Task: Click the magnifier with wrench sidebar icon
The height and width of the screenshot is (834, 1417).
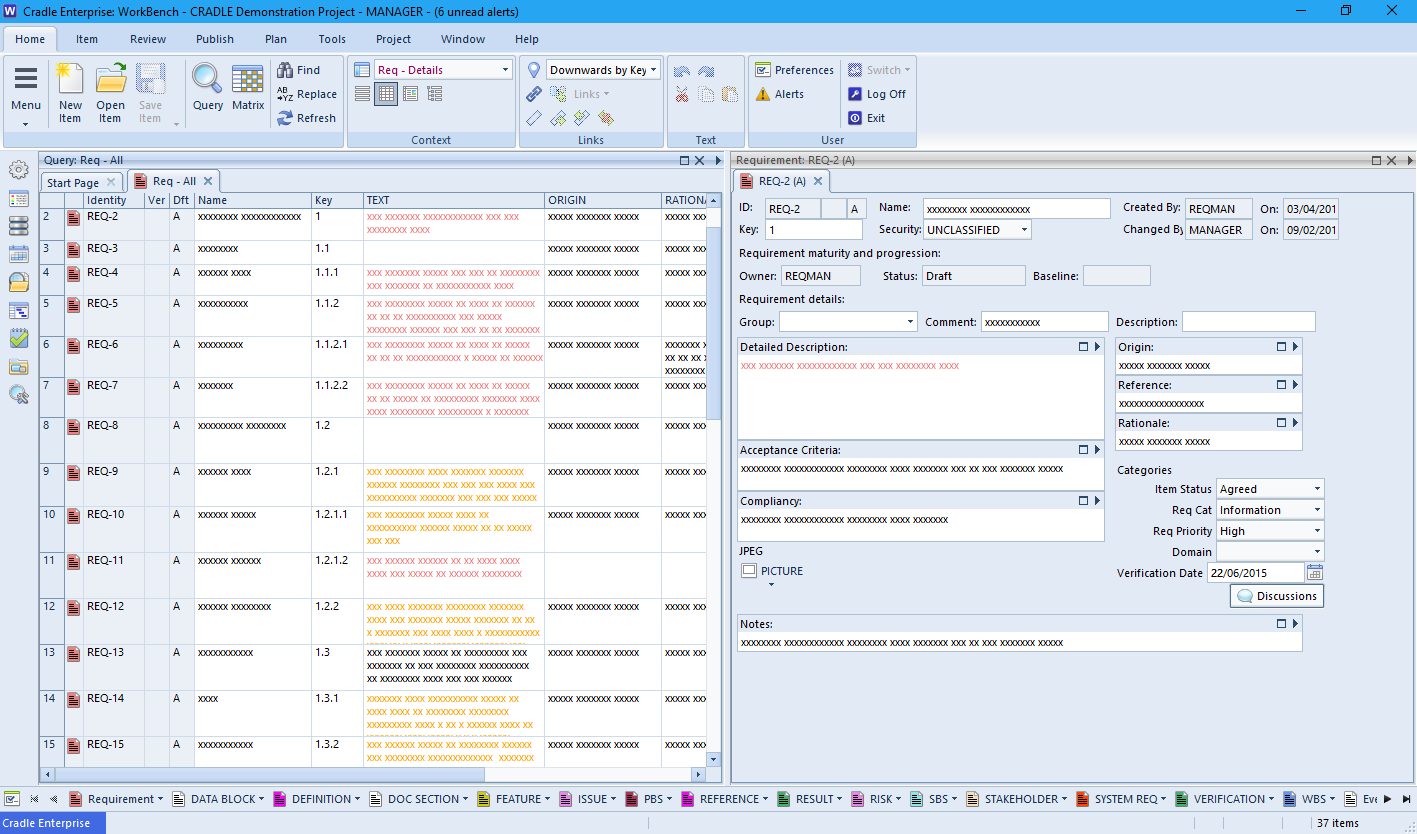Action: 18,395
